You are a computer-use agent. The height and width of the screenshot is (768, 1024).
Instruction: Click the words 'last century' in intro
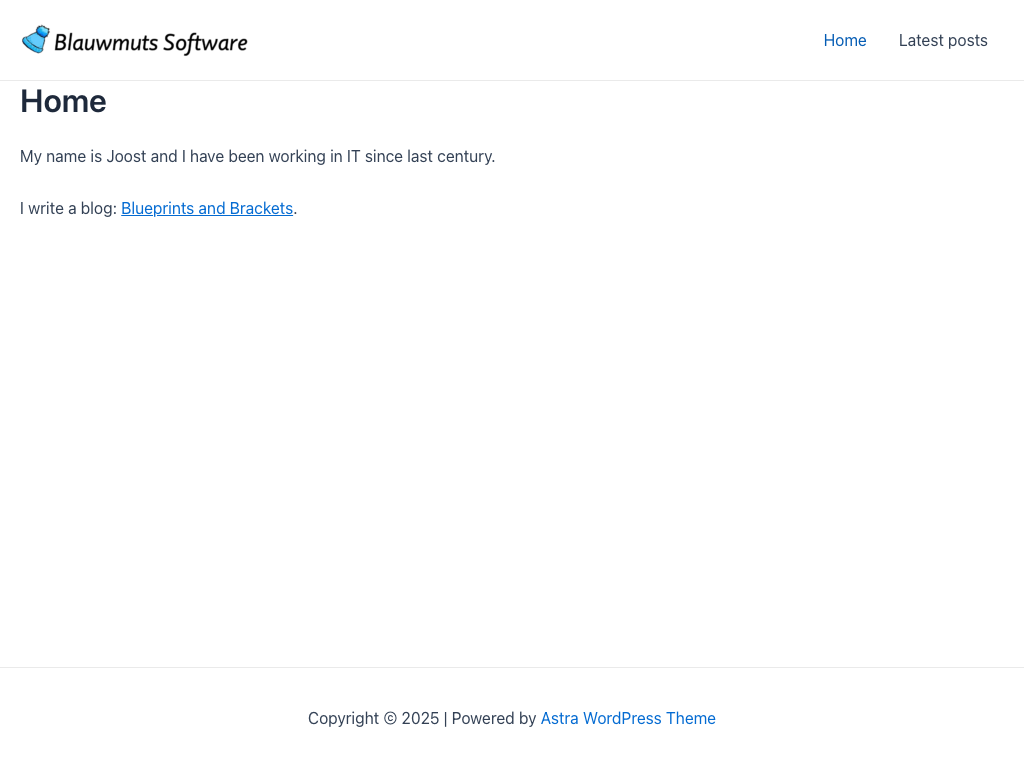tap(451, 156)
